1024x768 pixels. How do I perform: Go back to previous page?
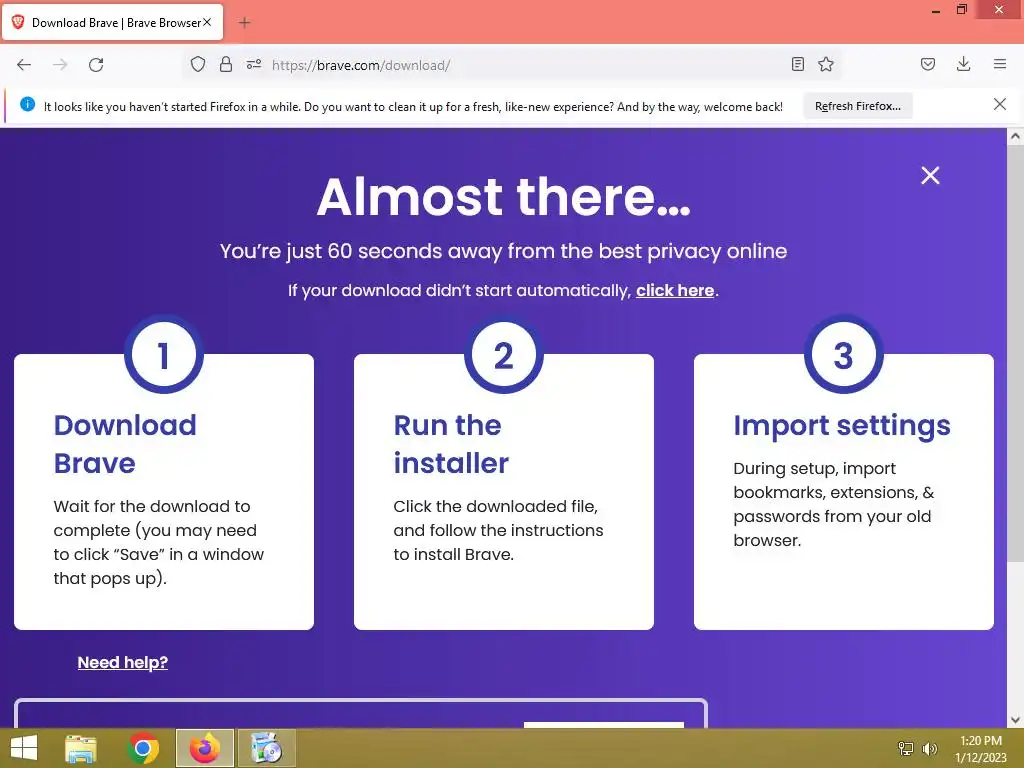coord(24,65)
